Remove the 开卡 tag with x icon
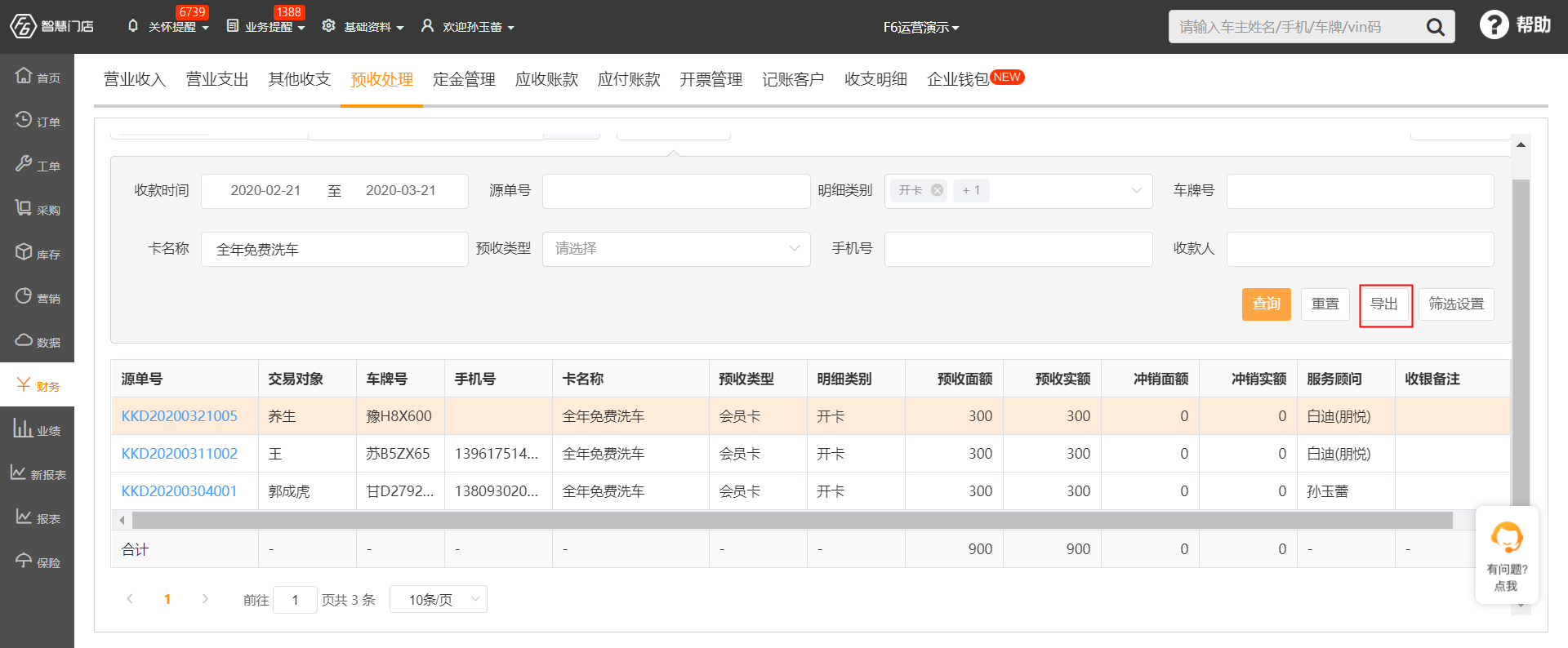 [937, 190]
